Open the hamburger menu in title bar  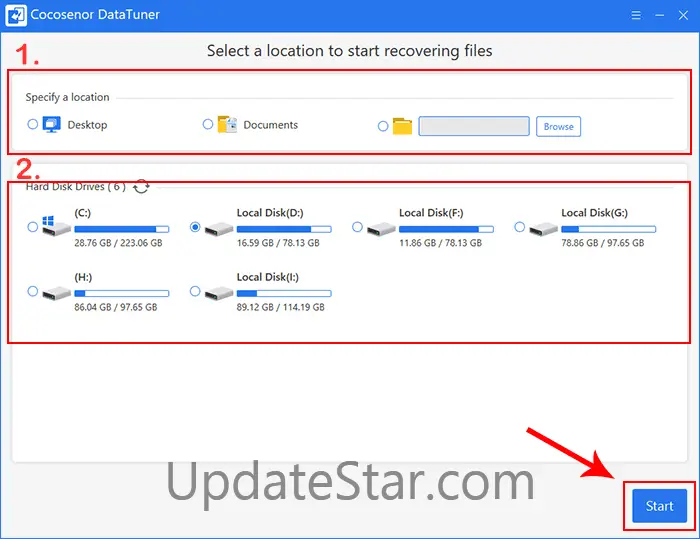coord(636,15)
